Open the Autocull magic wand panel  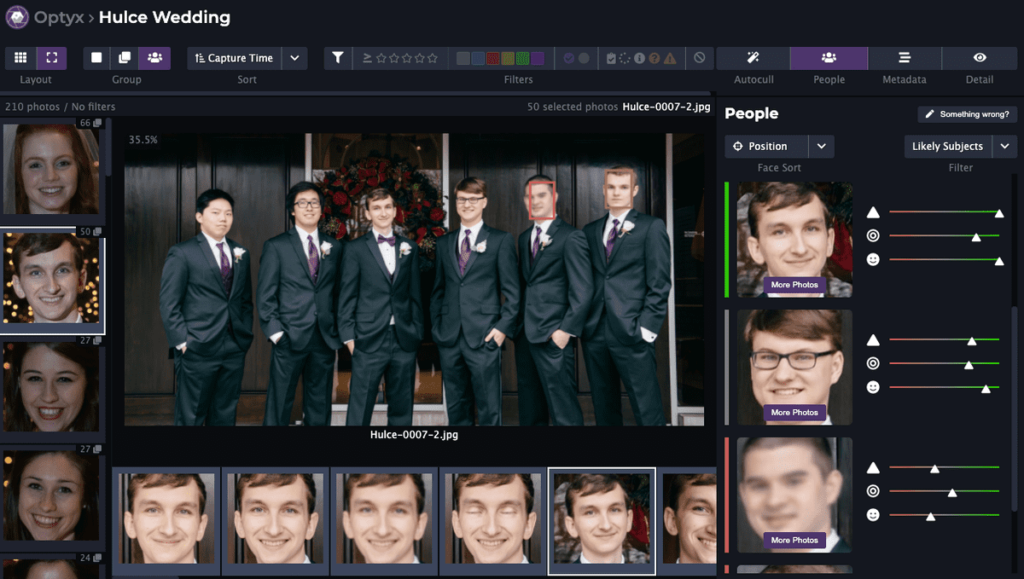(x=753, y=58)
